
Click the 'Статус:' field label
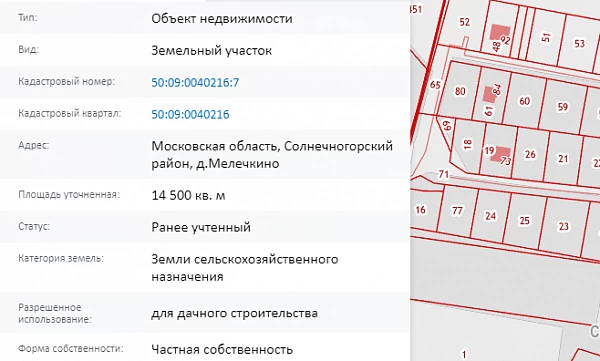pos(34,226)
